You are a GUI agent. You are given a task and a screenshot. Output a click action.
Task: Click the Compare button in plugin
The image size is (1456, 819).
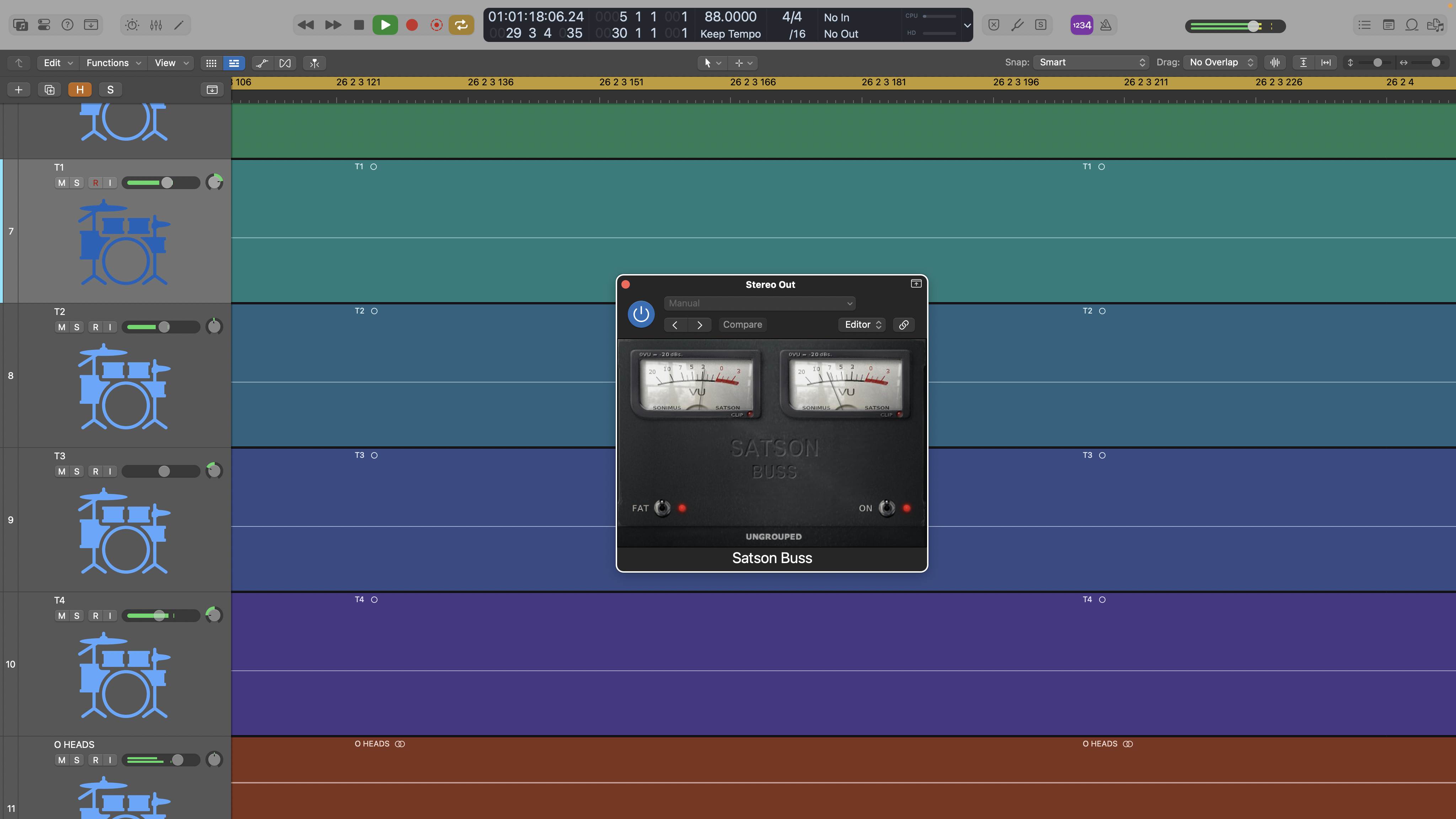pyautogui.click(x=743, y=325)
